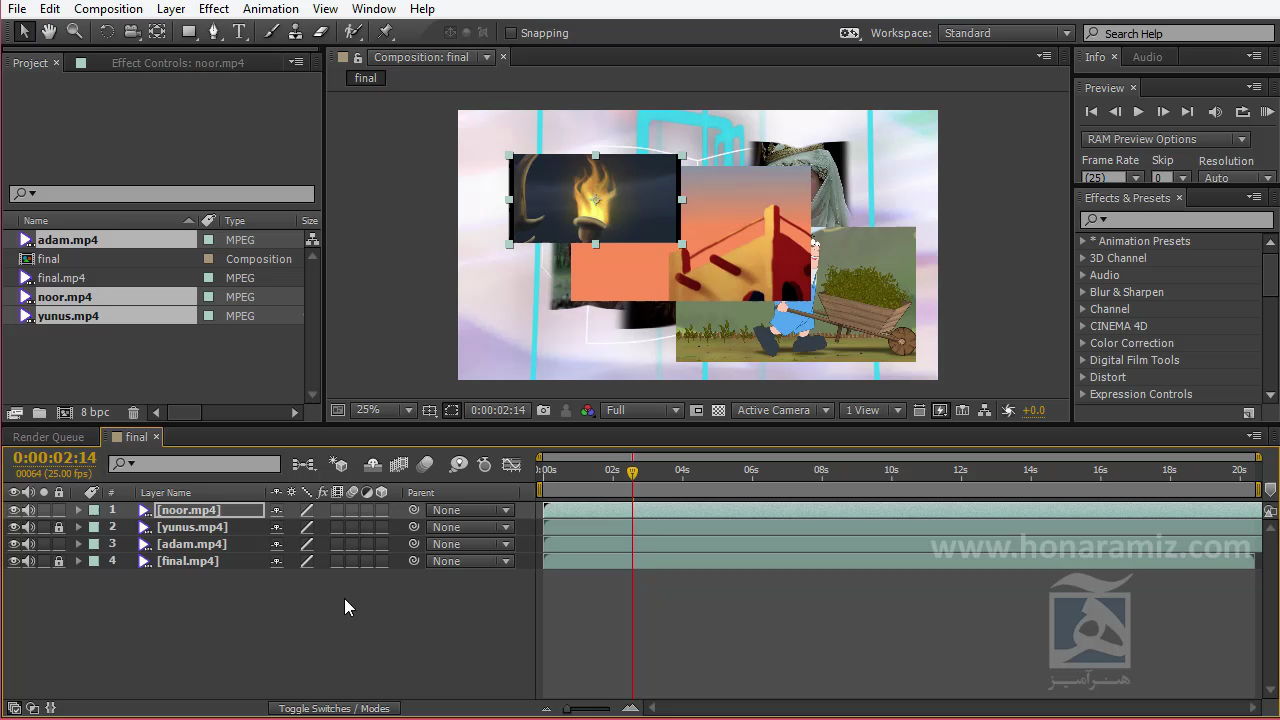
Task: Open the Layer menu
Action: 170,8
